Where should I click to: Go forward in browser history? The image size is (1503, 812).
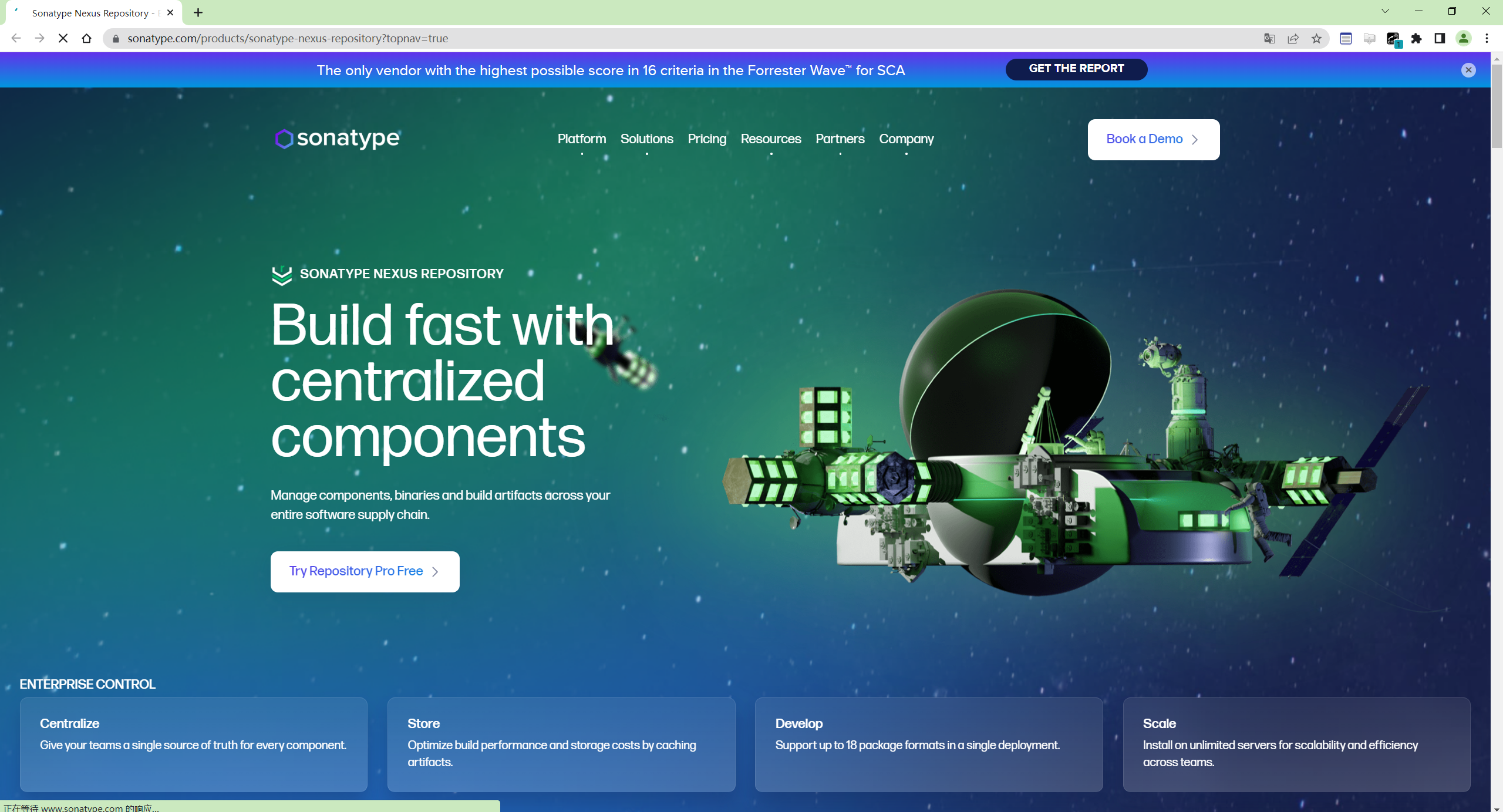point(39,38)
